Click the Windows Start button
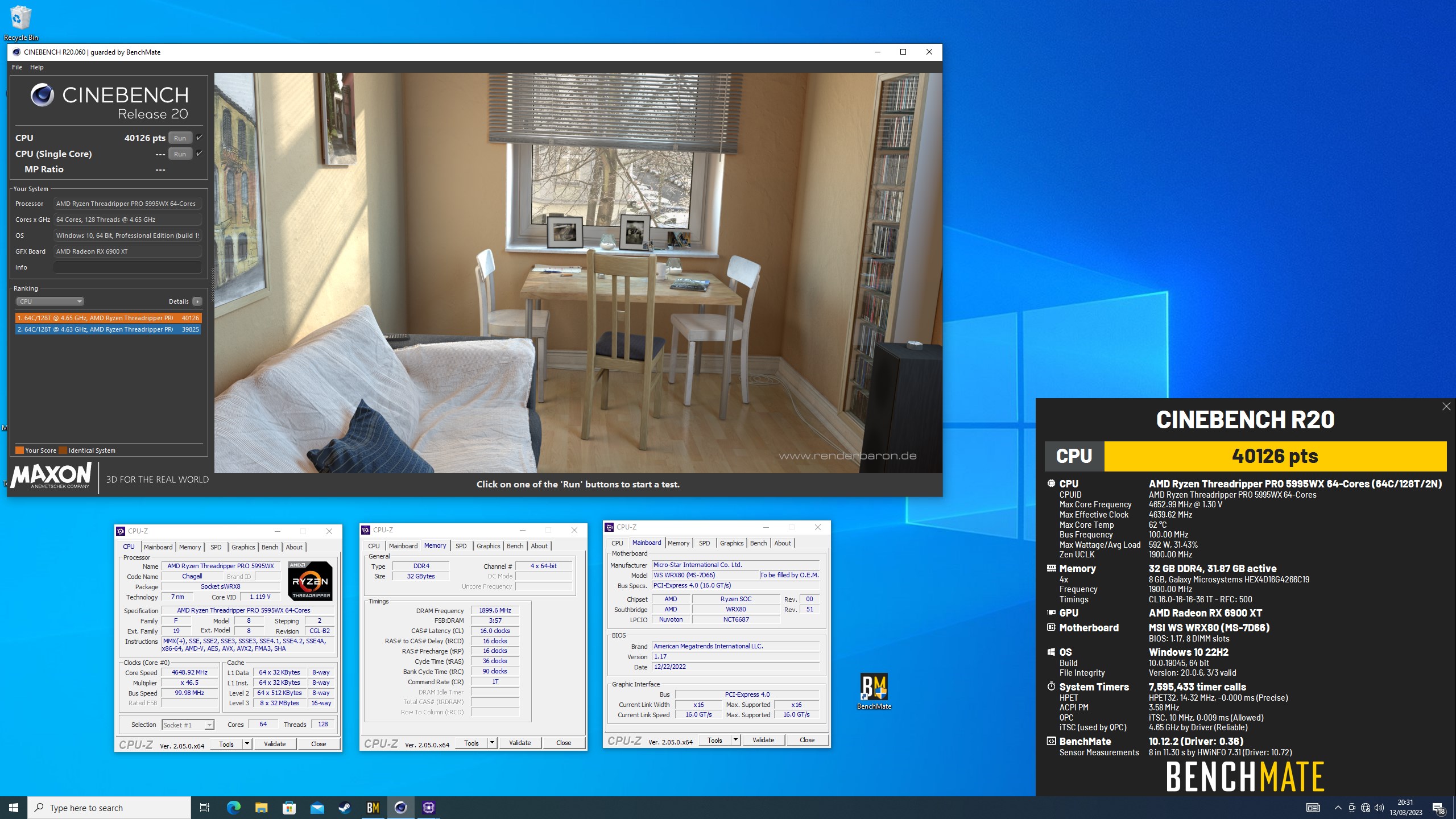Screen dimensions: 1456x819 pyautogui.click(x=14, y=808)
